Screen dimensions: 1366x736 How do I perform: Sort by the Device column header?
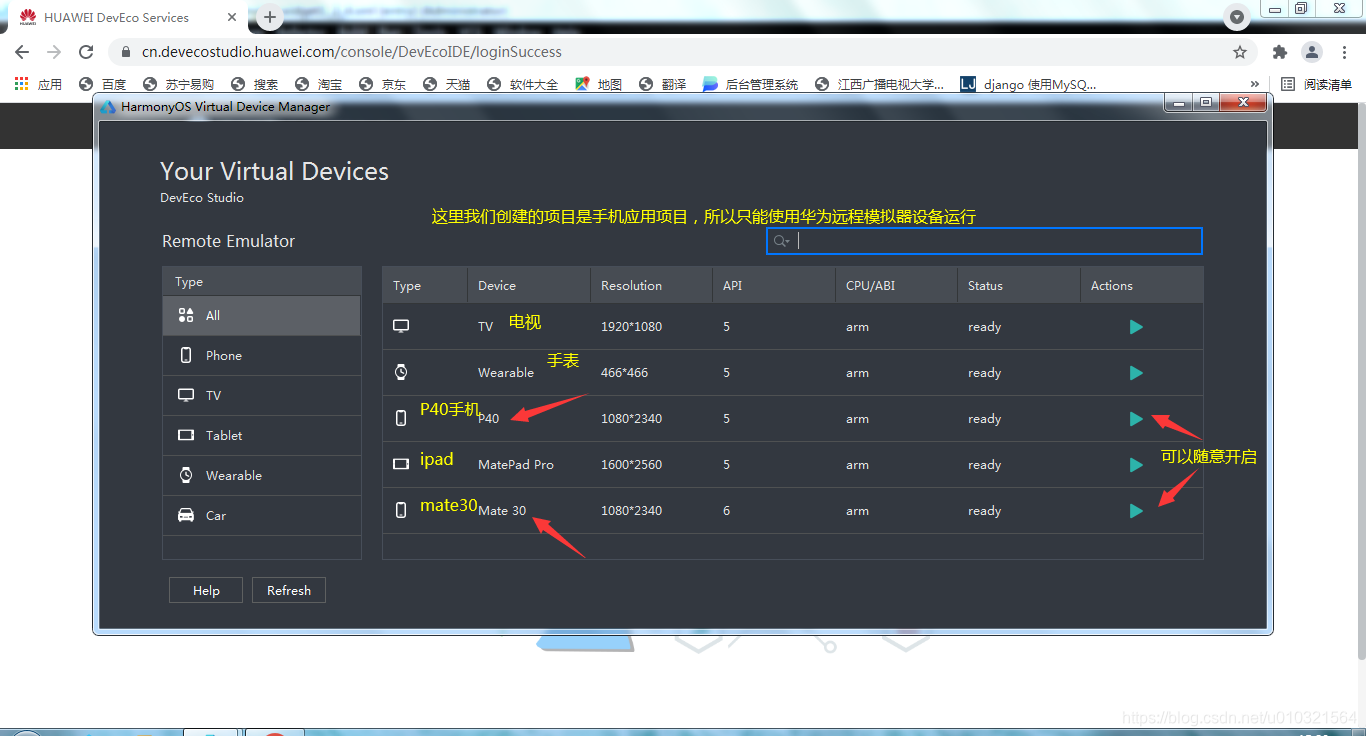[529, 285]
